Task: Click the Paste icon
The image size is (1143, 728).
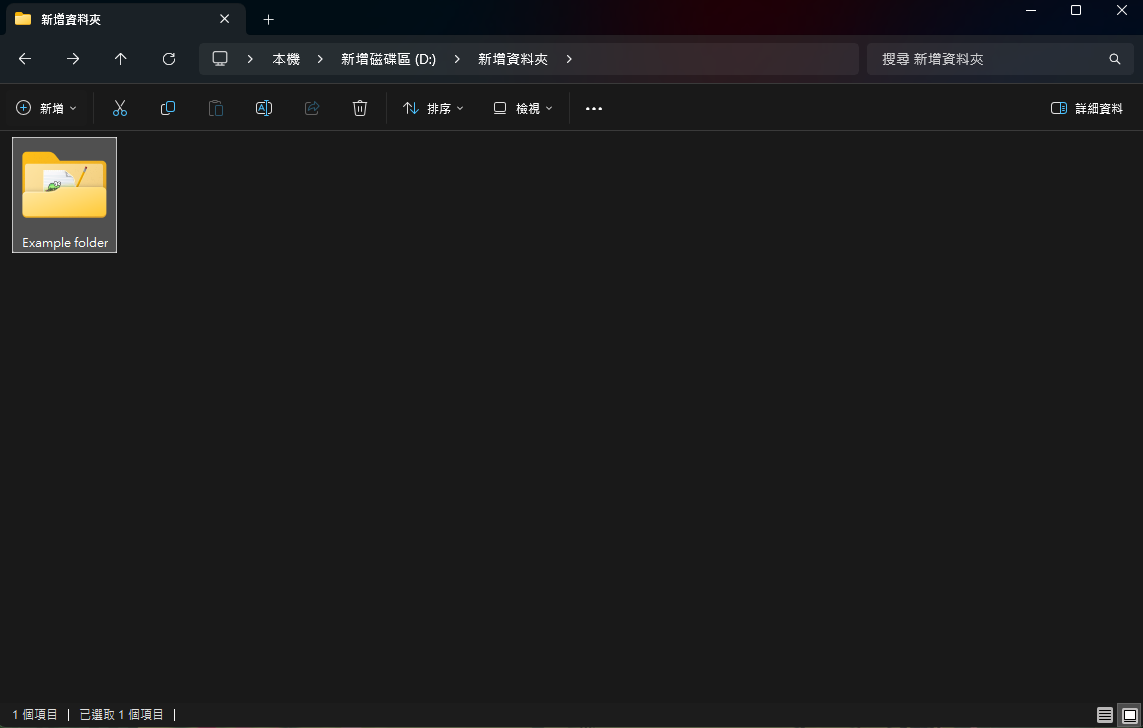Action: [215, 107]
